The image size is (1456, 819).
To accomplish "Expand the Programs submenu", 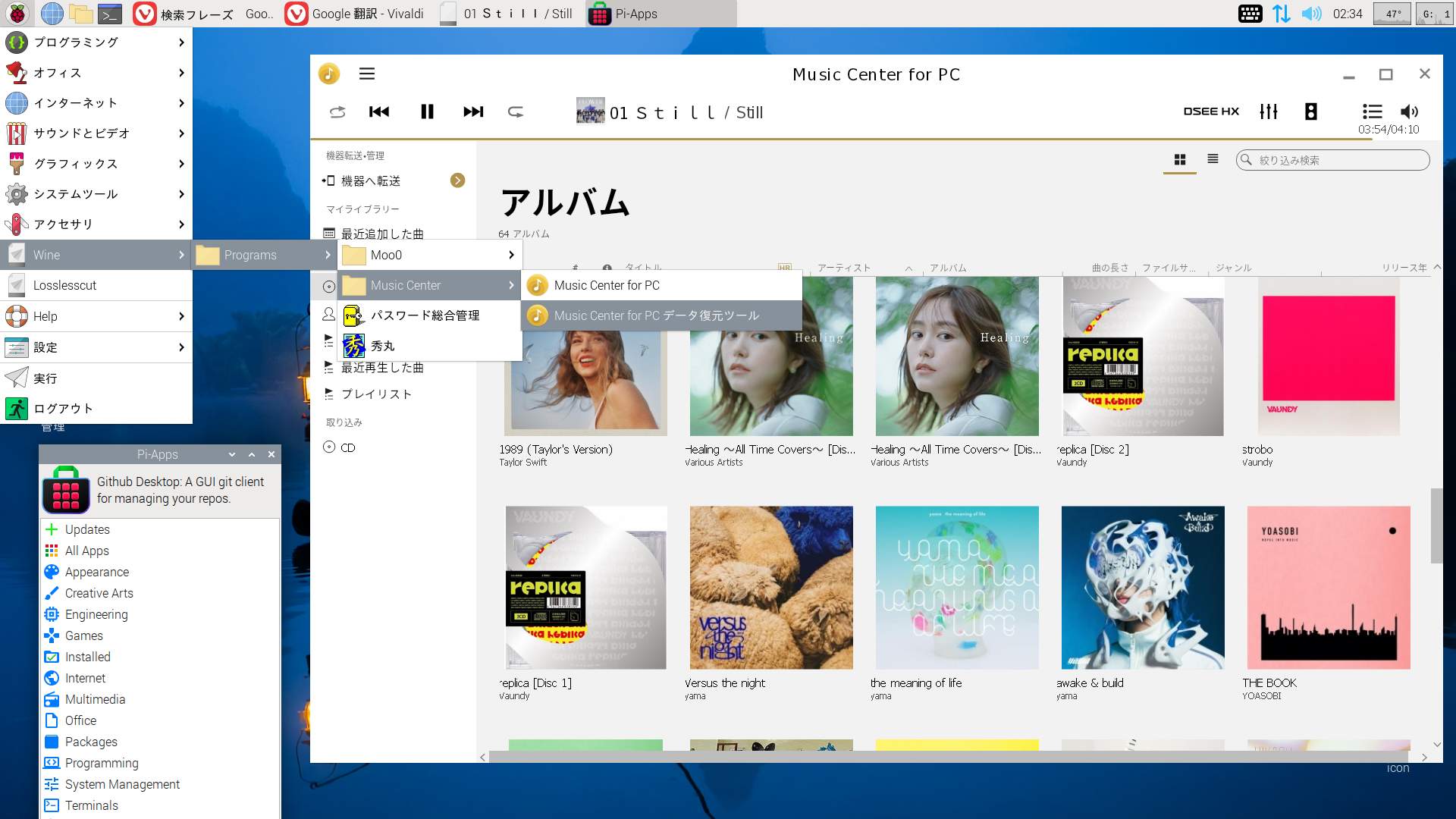I will pyautogui.click(x=264, y=255).
